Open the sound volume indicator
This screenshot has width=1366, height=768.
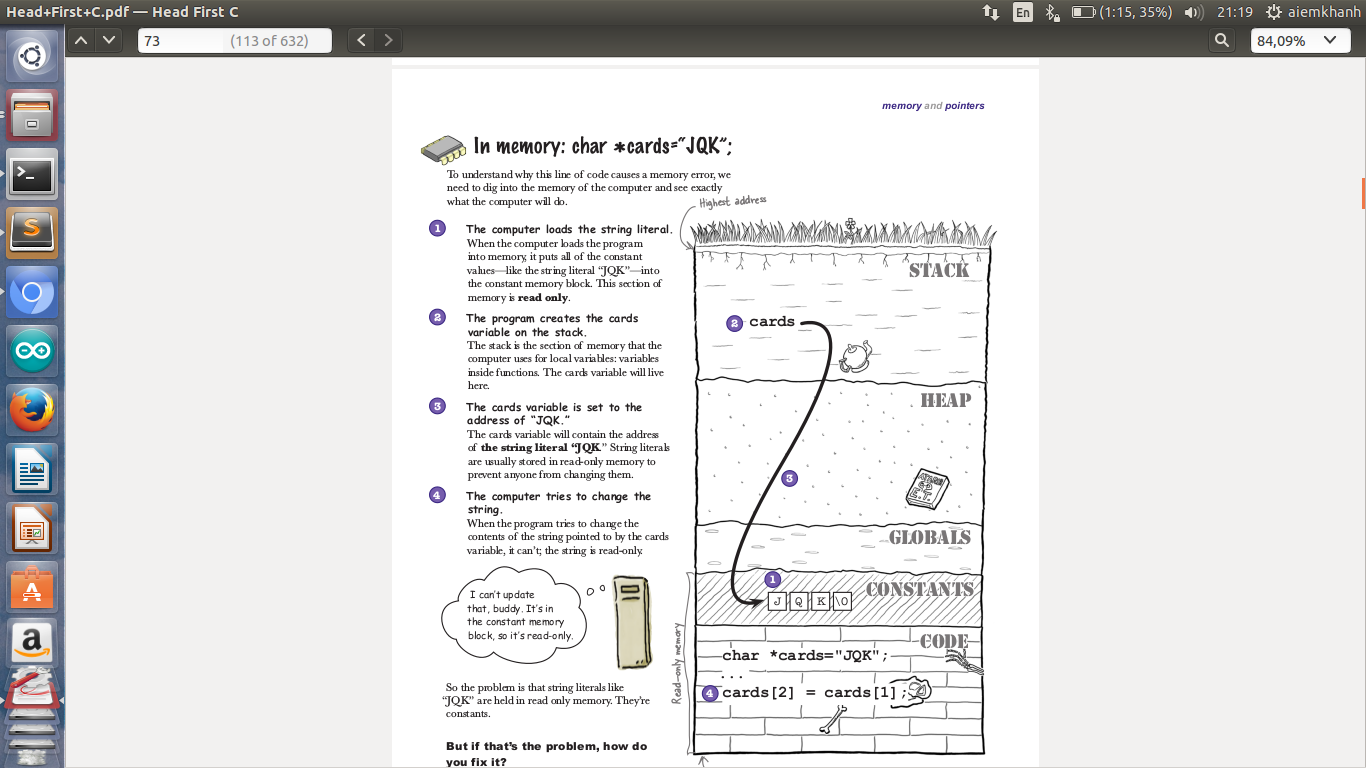pos(1193,12)
